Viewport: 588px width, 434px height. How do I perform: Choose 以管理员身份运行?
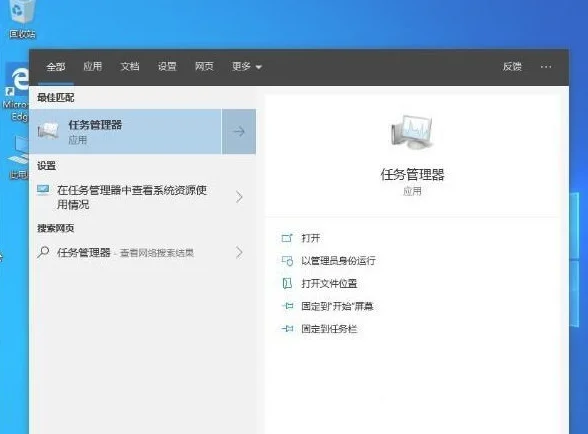(339, 261)
